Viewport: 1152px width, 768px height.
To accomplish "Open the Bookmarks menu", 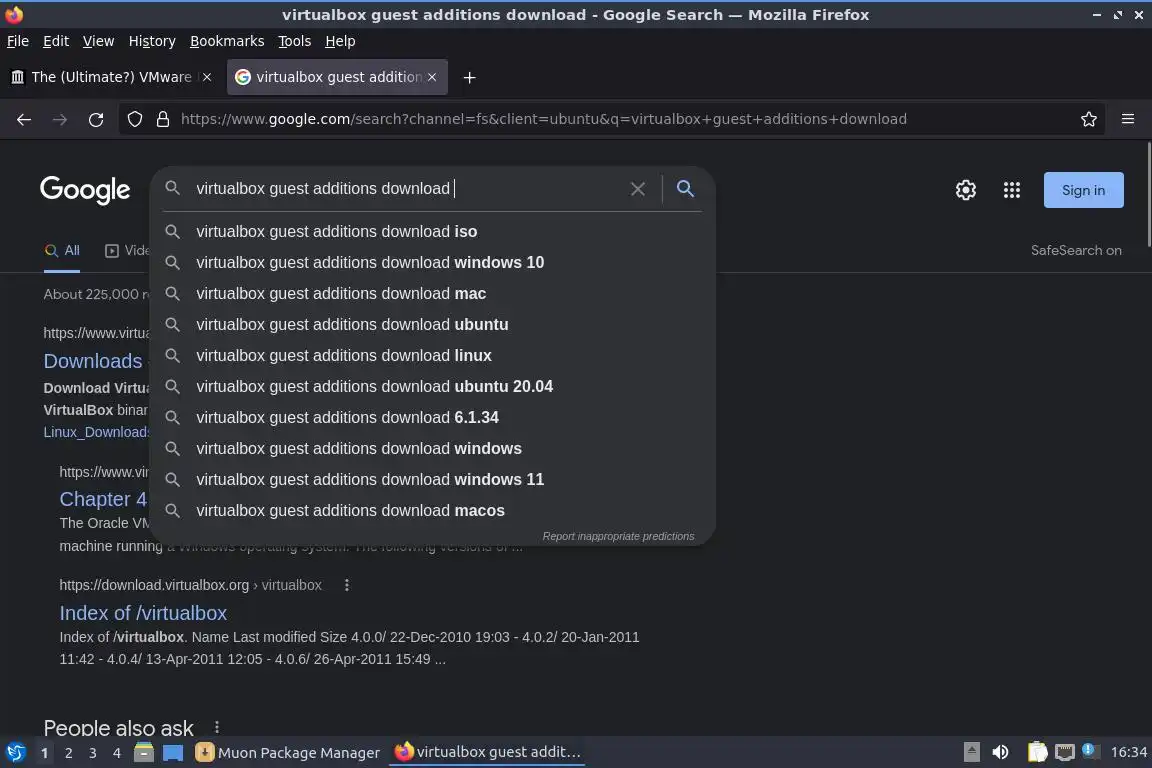I will pyautogui.click(x=227, y=41).
